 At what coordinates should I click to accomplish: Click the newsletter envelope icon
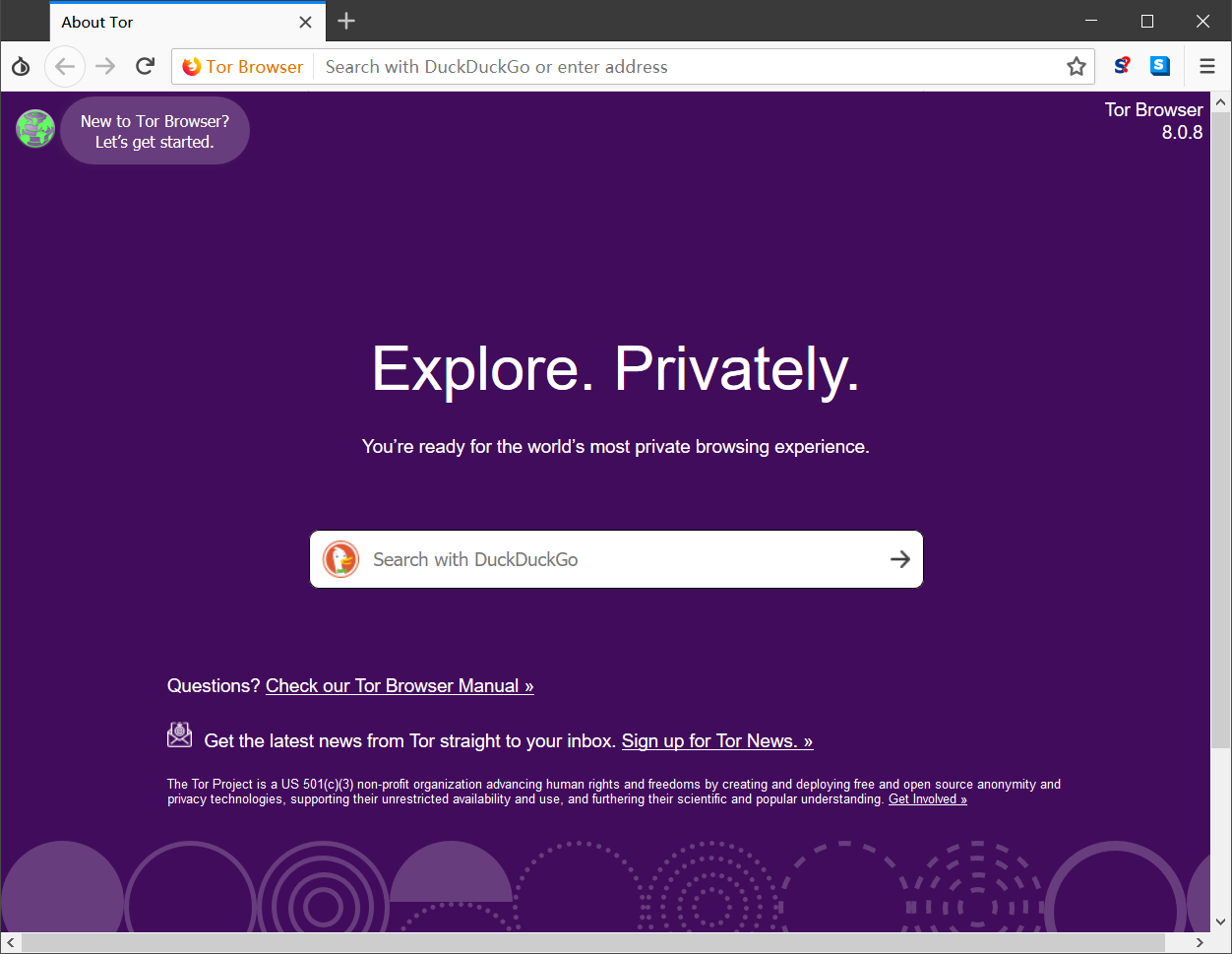(x=179, y=733)
